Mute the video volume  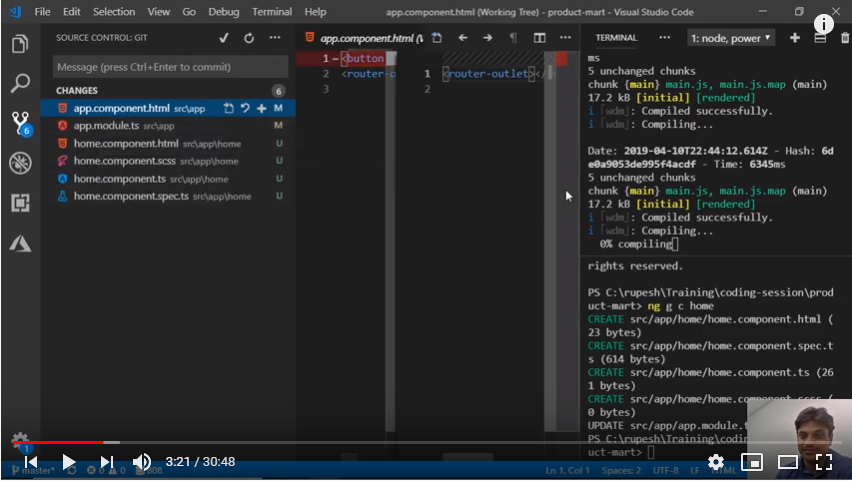[142, 462]
